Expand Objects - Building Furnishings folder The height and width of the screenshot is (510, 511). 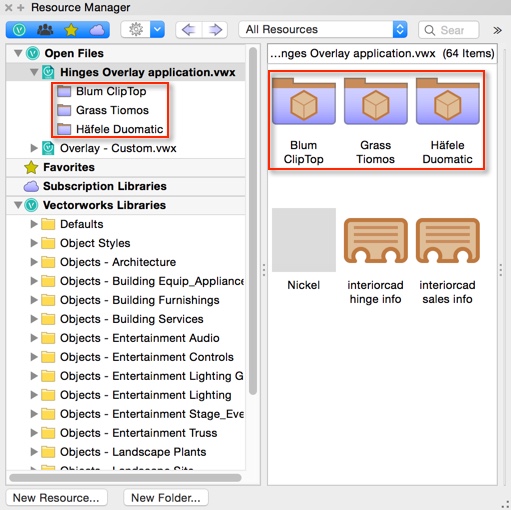pos(34,300)
